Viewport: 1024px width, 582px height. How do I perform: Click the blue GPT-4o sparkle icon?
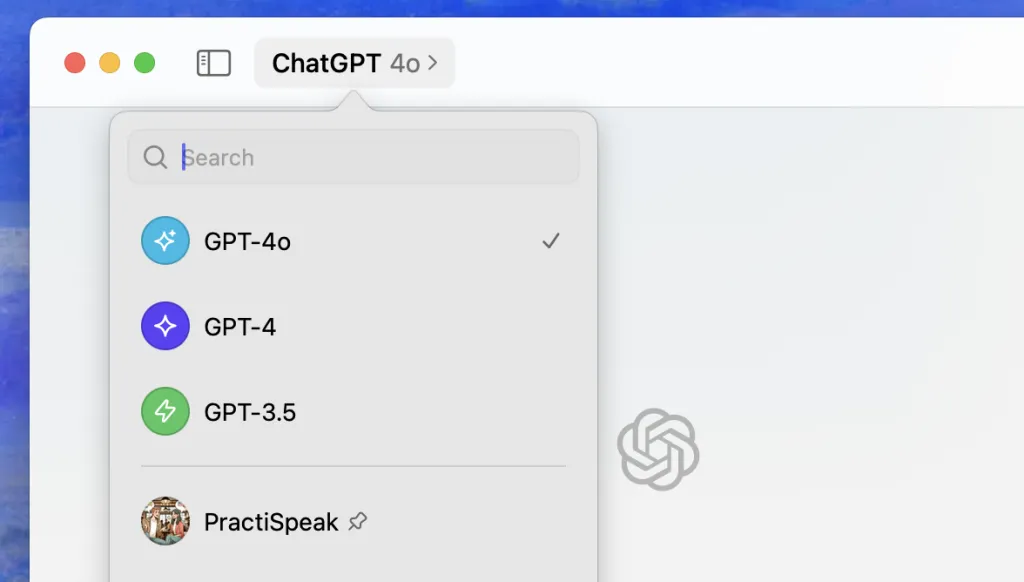coord(165,240)
